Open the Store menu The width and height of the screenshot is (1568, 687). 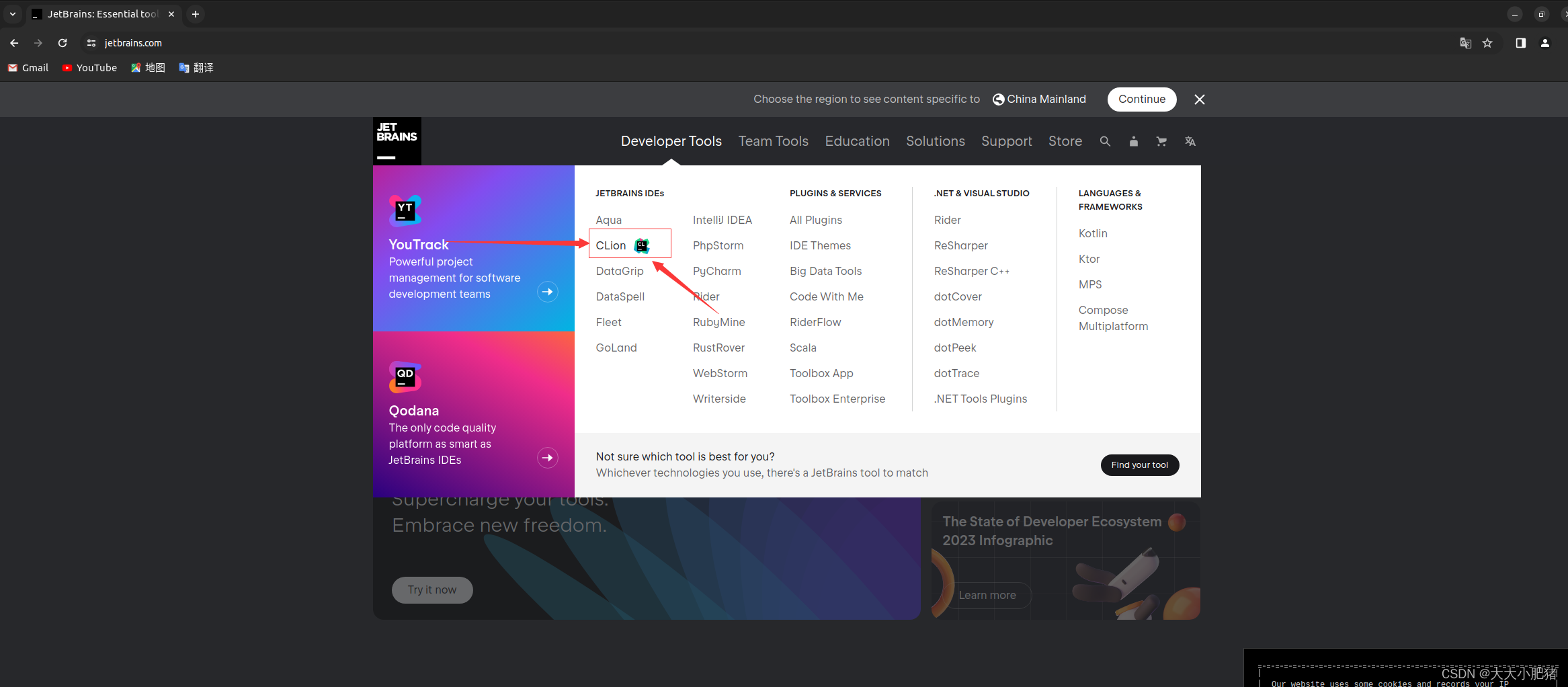coord(1065,141)
